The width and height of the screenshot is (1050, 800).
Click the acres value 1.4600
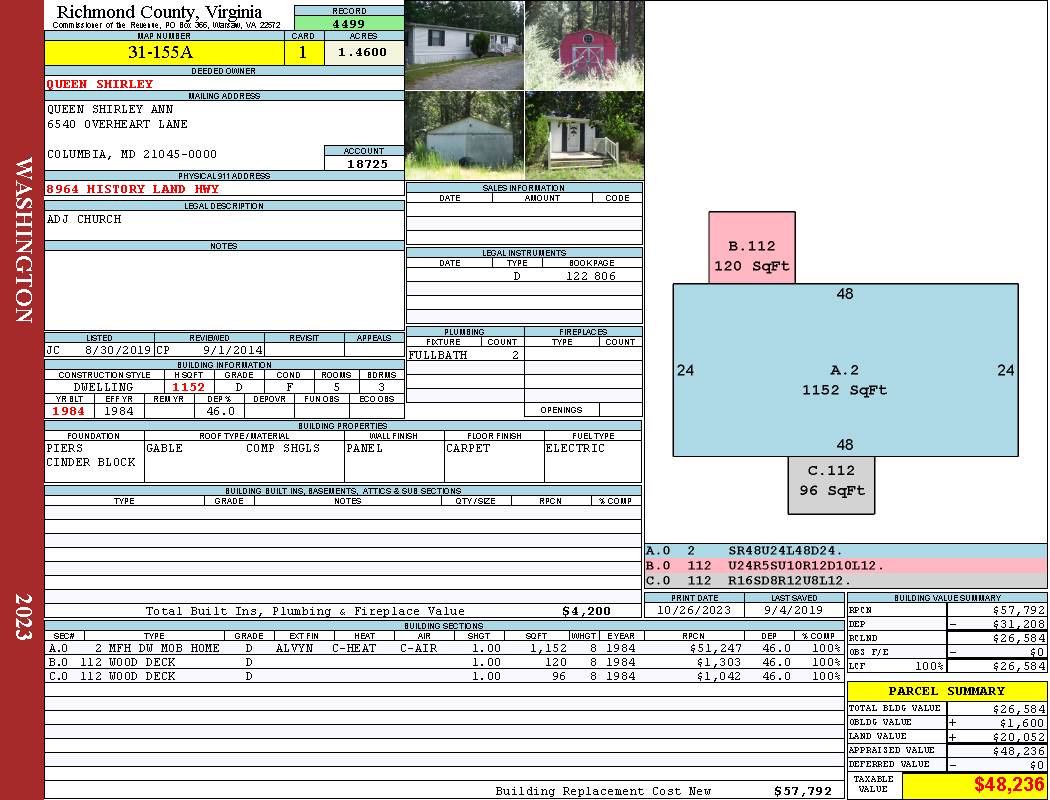click(363, 53)
